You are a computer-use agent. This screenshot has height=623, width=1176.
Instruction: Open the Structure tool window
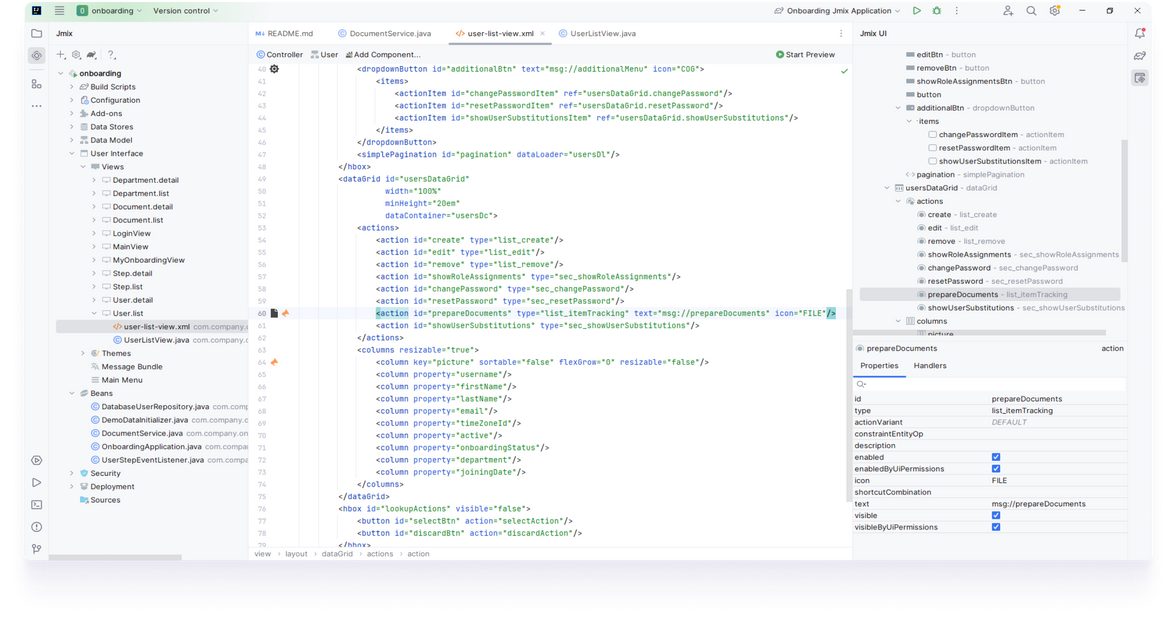tap(36, 84)
